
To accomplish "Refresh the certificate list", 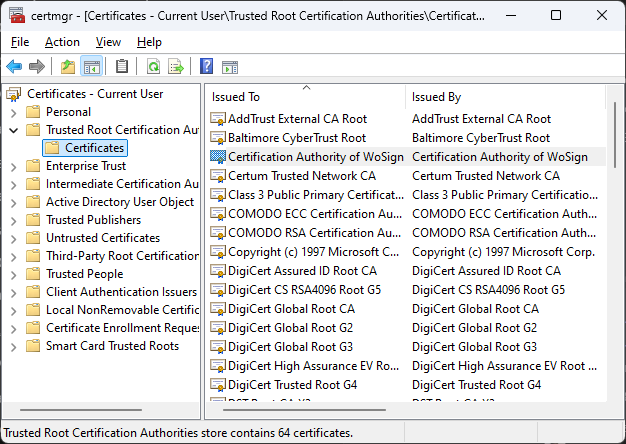I will (153, 67).
